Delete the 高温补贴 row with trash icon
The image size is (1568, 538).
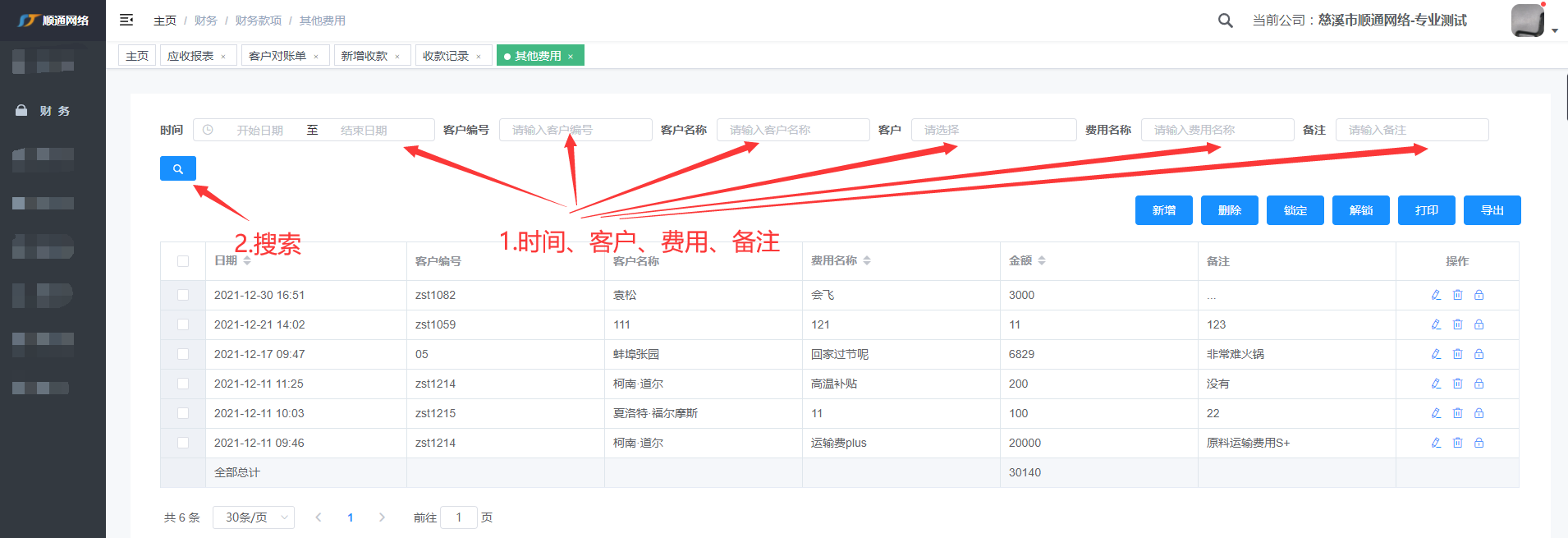1457,384
